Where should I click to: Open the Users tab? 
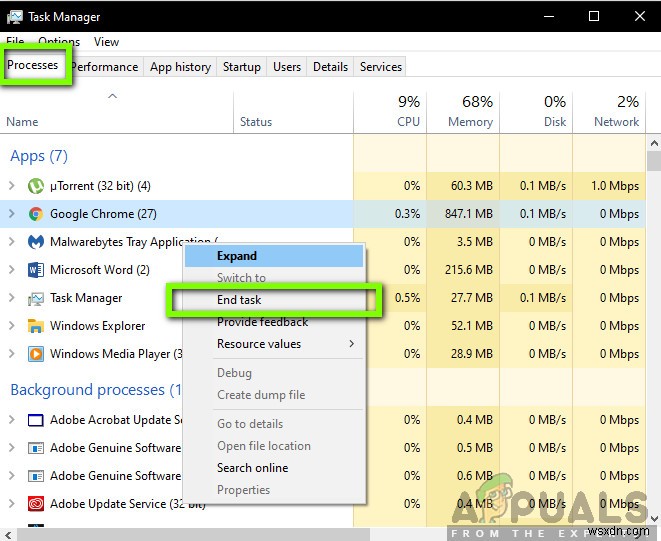point(287,67)
